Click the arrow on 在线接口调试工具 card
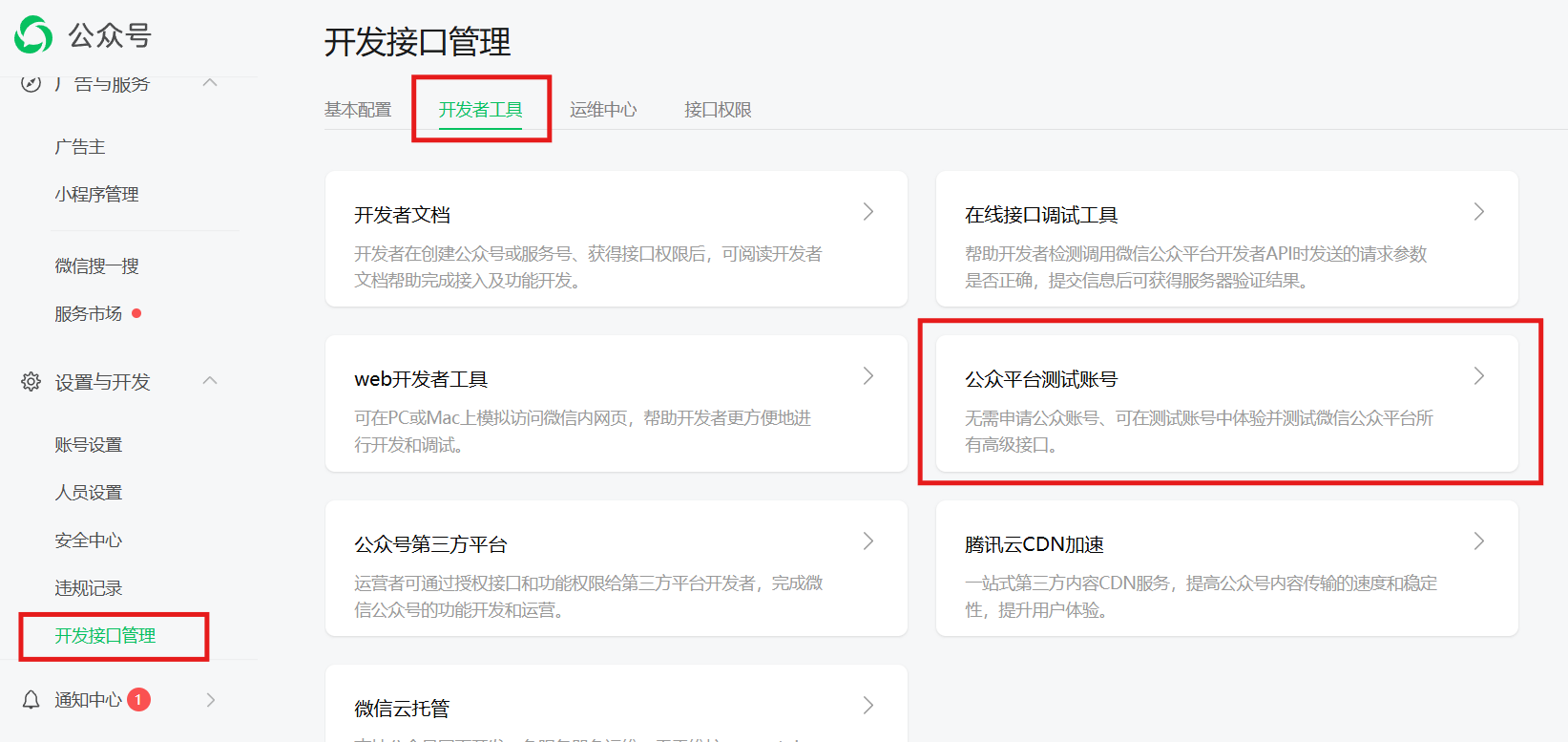 [x=1479, y=212]
